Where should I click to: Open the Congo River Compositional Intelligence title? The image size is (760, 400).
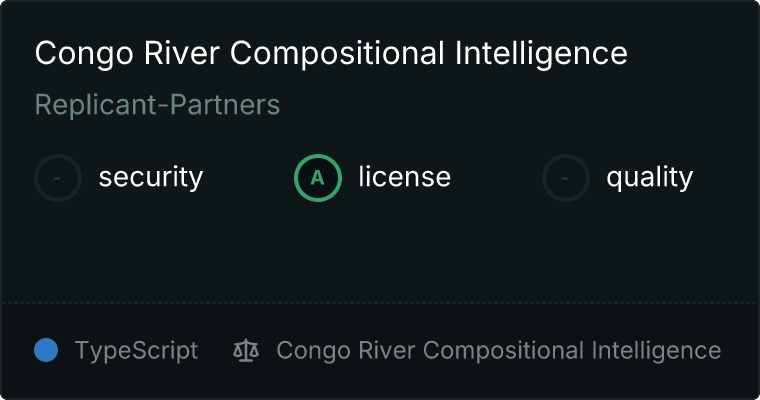click(331, 53)
